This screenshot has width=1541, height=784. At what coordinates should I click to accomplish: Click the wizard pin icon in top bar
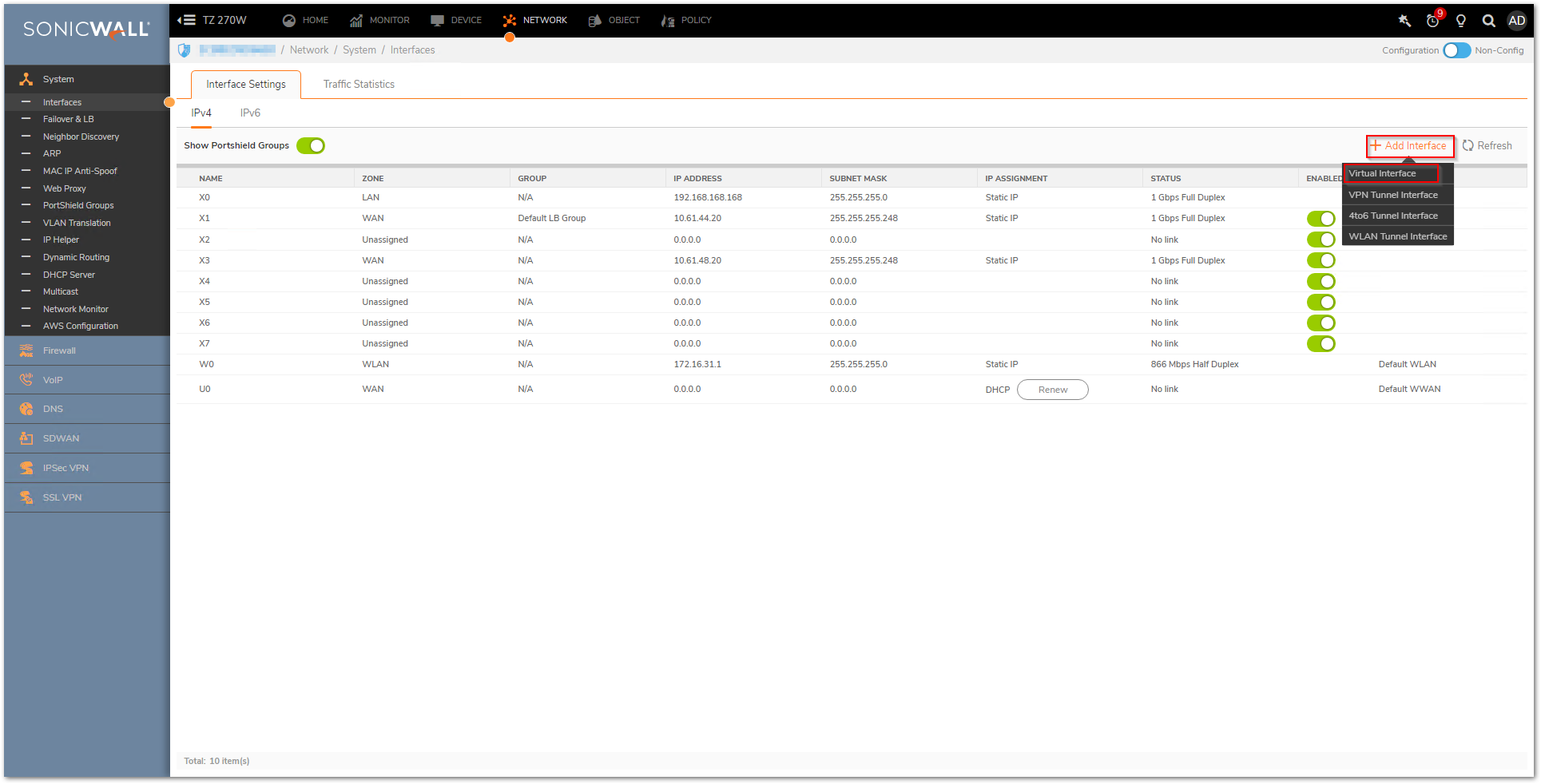[x=1404, y=21]
